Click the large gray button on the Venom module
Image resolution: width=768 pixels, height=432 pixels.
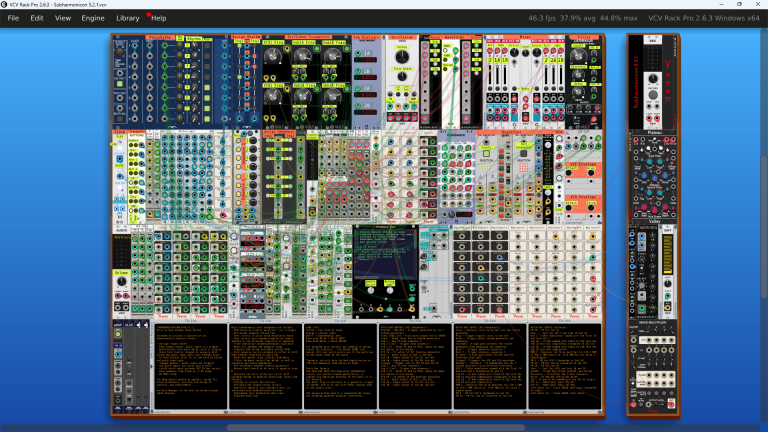653,95
